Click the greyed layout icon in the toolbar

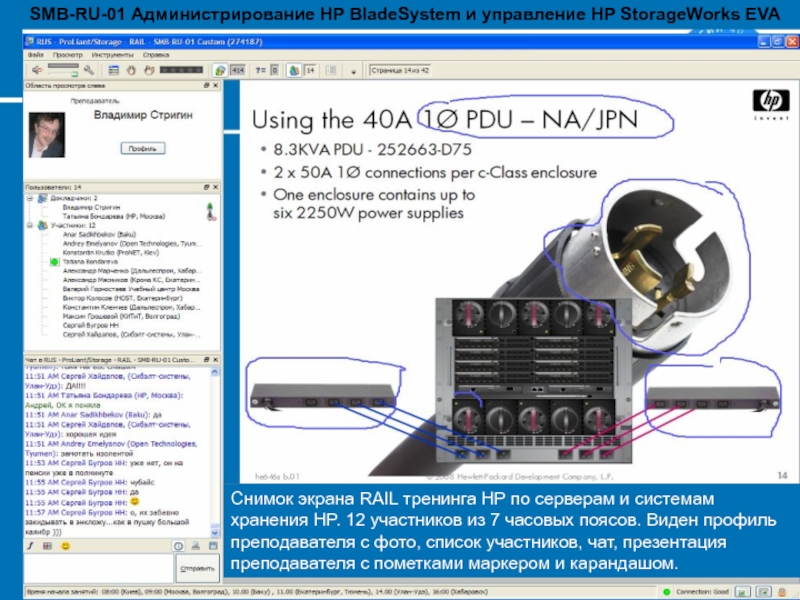point(331,70)
